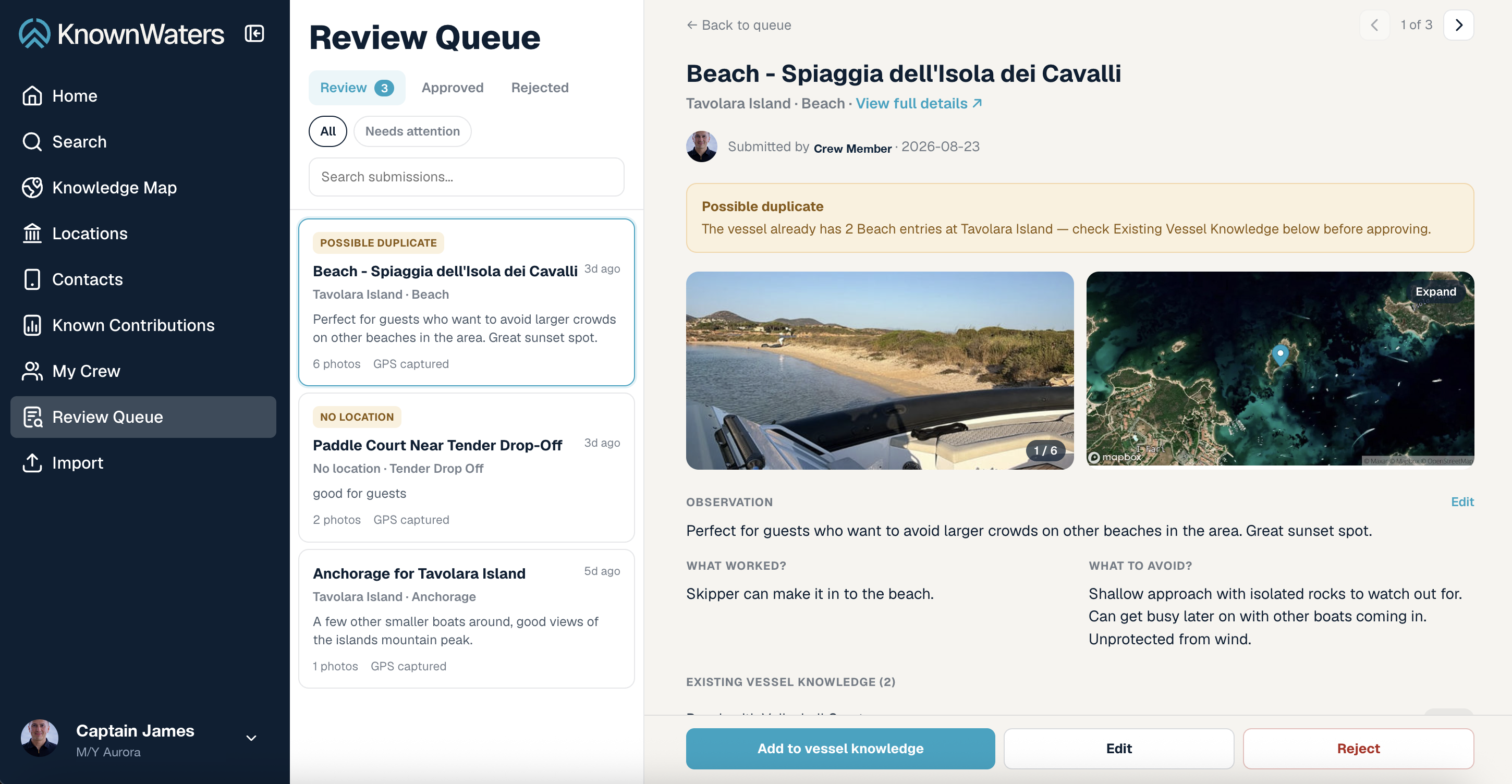Open Contacts in the sidebar
Viewport: 1512px width, 784px height.
coord(143,279)
